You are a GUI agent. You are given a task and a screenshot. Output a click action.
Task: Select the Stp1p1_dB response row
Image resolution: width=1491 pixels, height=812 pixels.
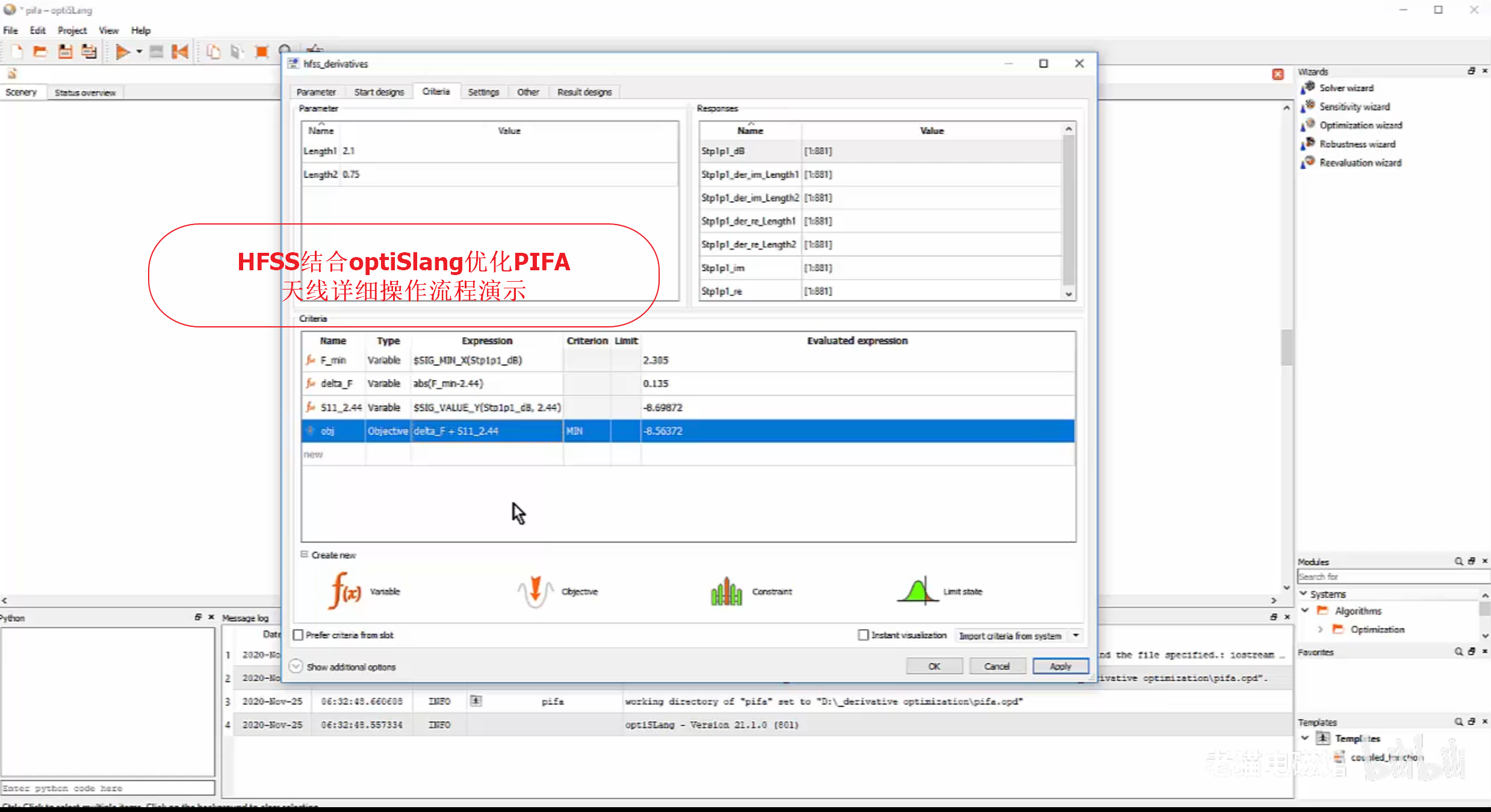point(881,151)
